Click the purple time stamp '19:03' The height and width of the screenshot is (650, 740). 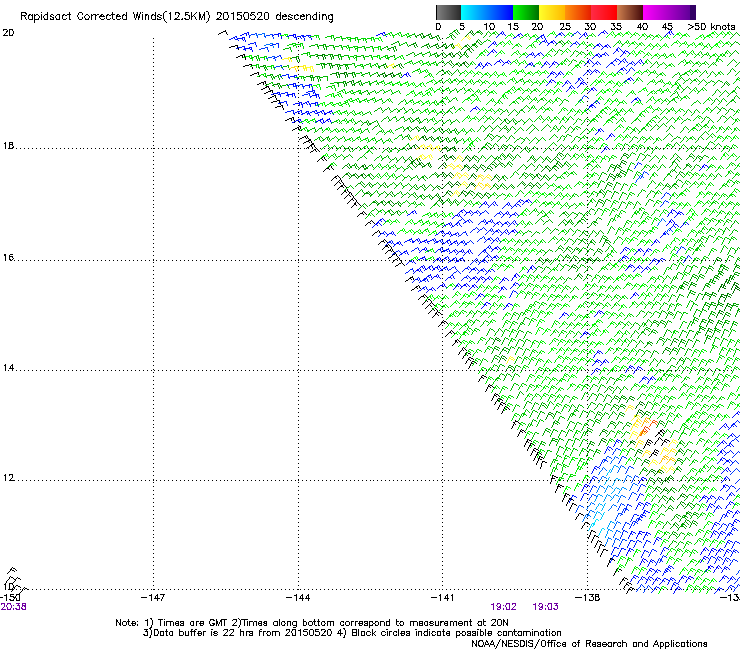click(545, 607)
